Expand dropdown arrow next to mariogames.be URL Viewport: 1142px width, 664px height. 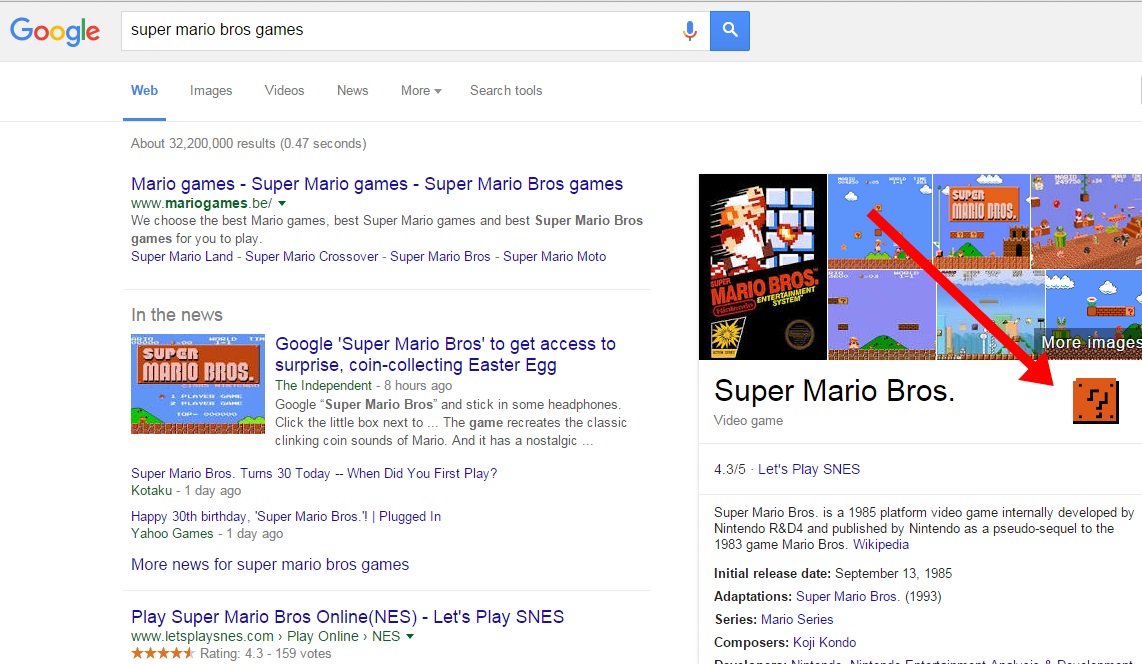(282, 203)
